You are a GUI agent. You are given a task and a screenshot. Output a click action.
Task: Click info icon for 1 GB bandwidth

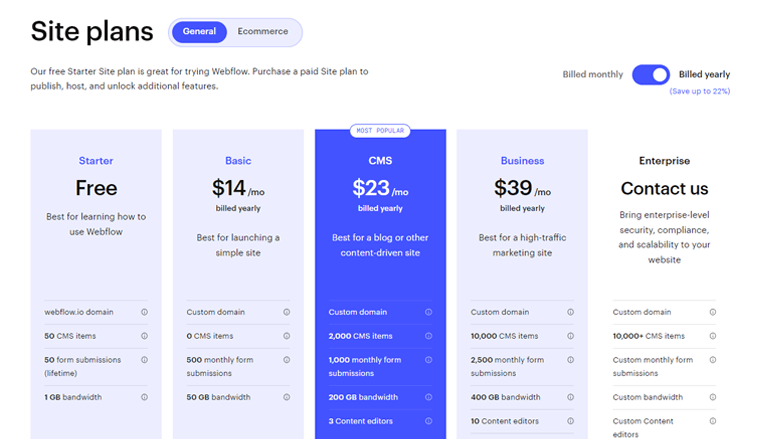point(144,397)
